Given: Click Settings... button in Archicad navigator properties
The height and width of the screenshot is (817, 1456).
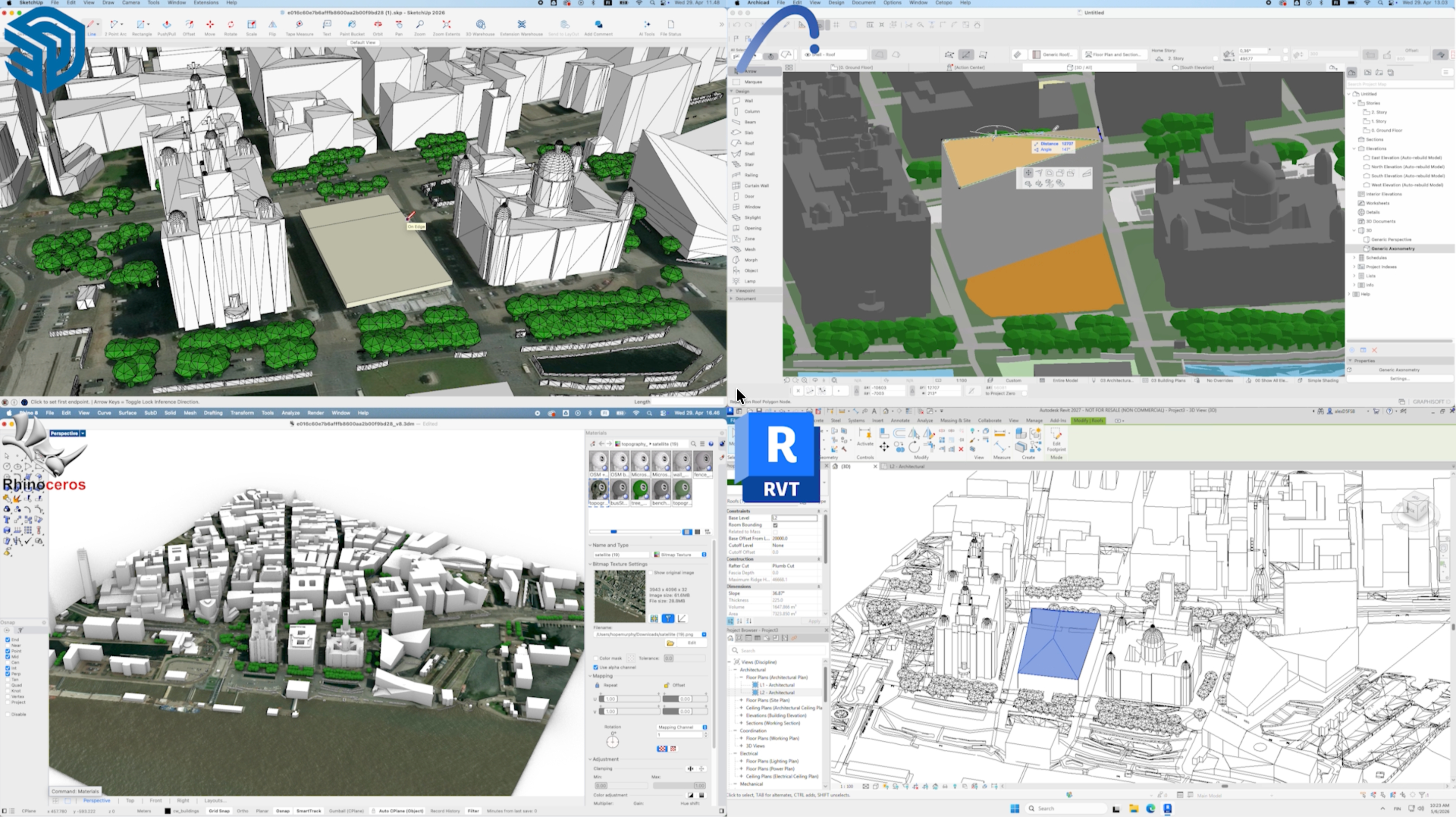Looking at the screenshot, I should (x=1399, y=379).
